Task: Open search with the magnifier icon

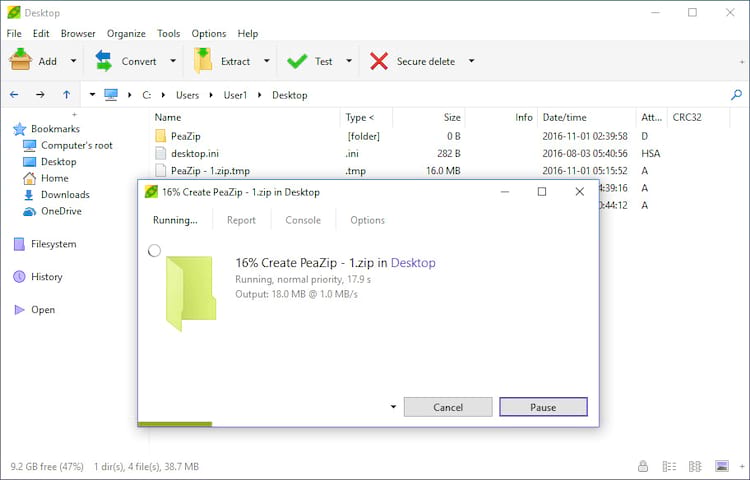Action: click(736, 95)
